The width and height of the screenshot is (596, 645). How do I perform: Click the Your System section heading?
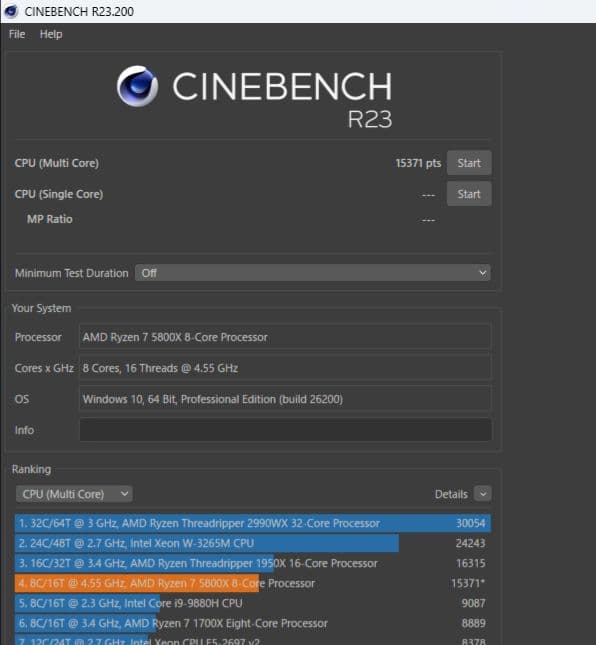(42, 308)
